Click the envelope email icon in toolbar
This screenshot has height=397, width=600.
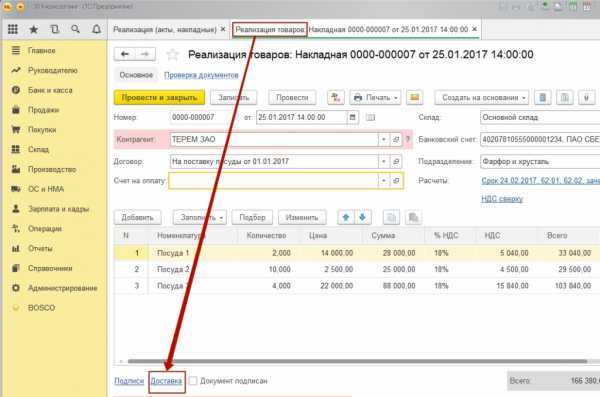(x=414, y=98)
